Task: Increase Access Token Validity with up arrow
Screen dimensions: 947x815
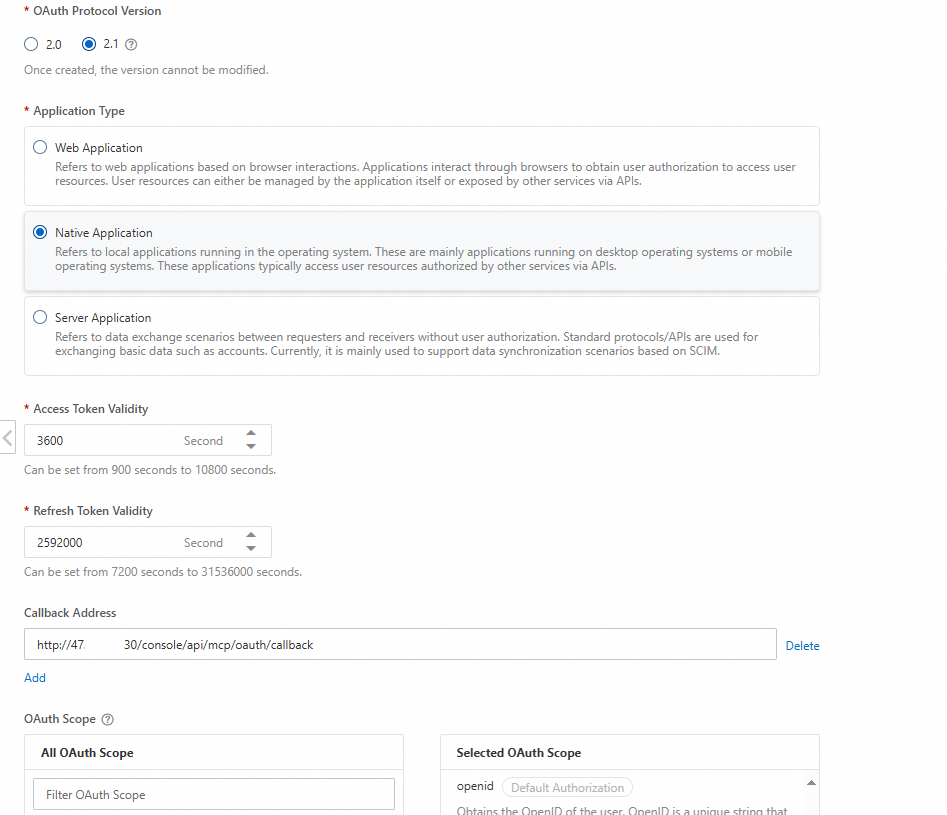Action: pyautogui.click(x=251, y=433)
